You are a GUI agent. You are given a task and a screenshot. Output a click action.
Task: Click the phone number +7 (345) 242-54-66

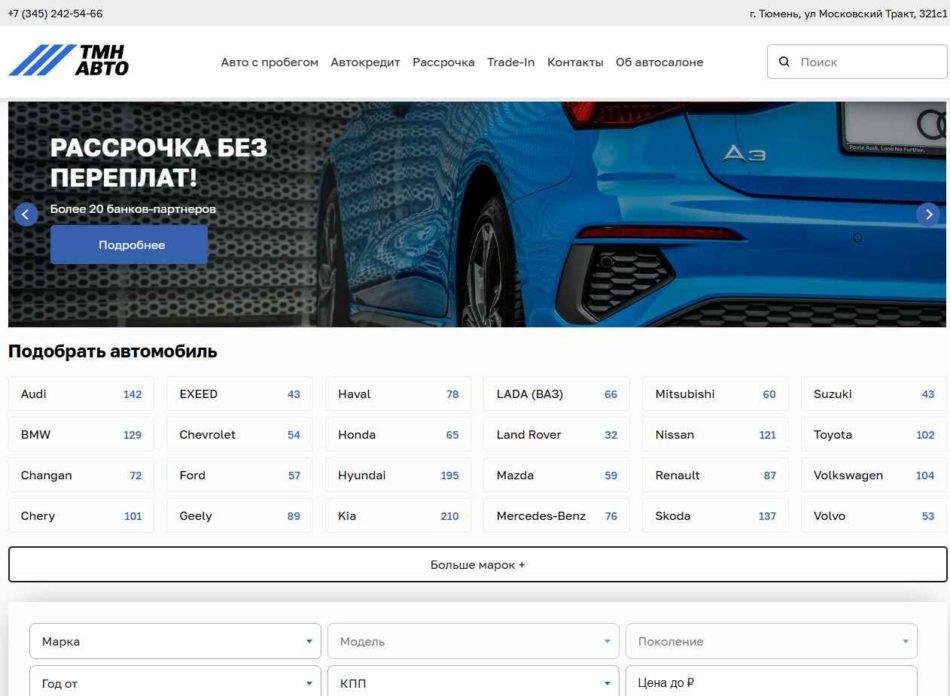[55, 13]
